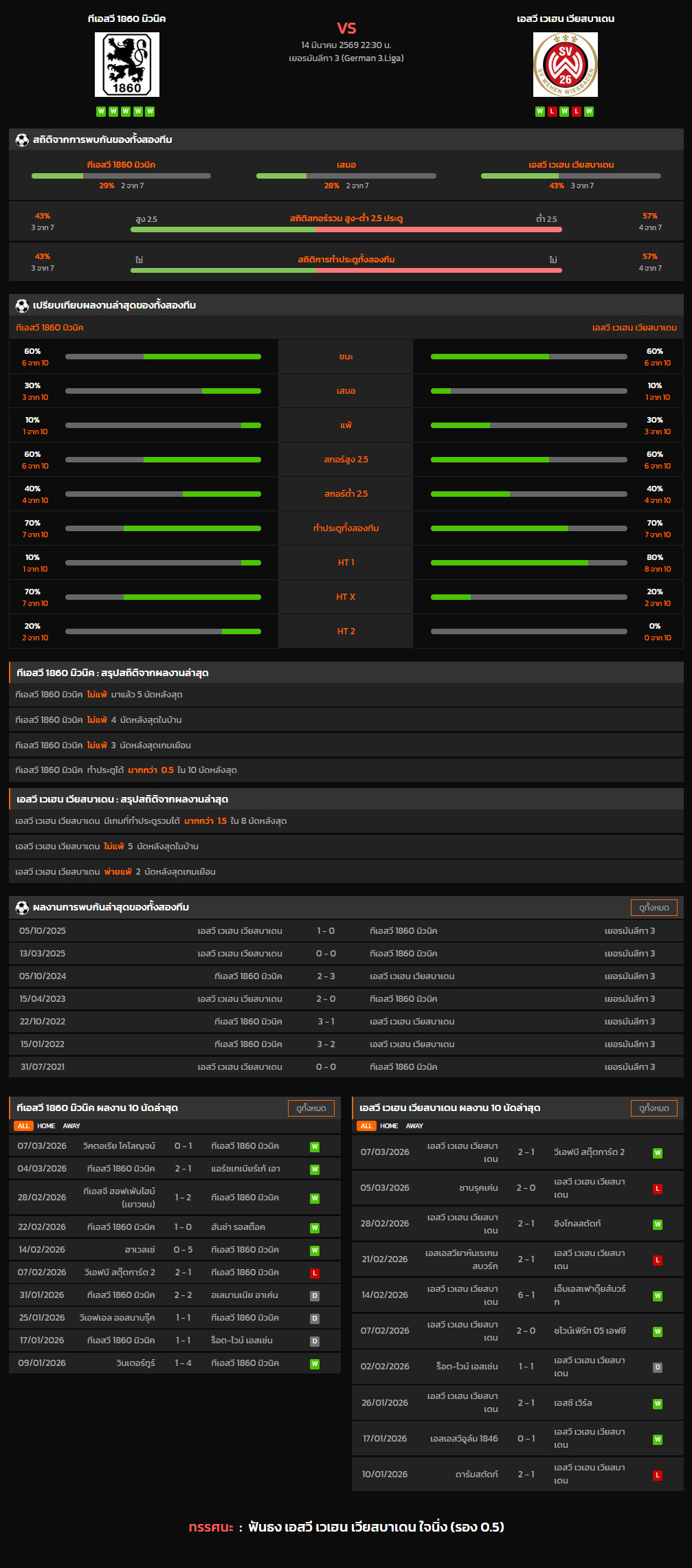
Task: Select HOME filter for Wehen Wiesbaden matches
Action: (x=389, y=1126)
